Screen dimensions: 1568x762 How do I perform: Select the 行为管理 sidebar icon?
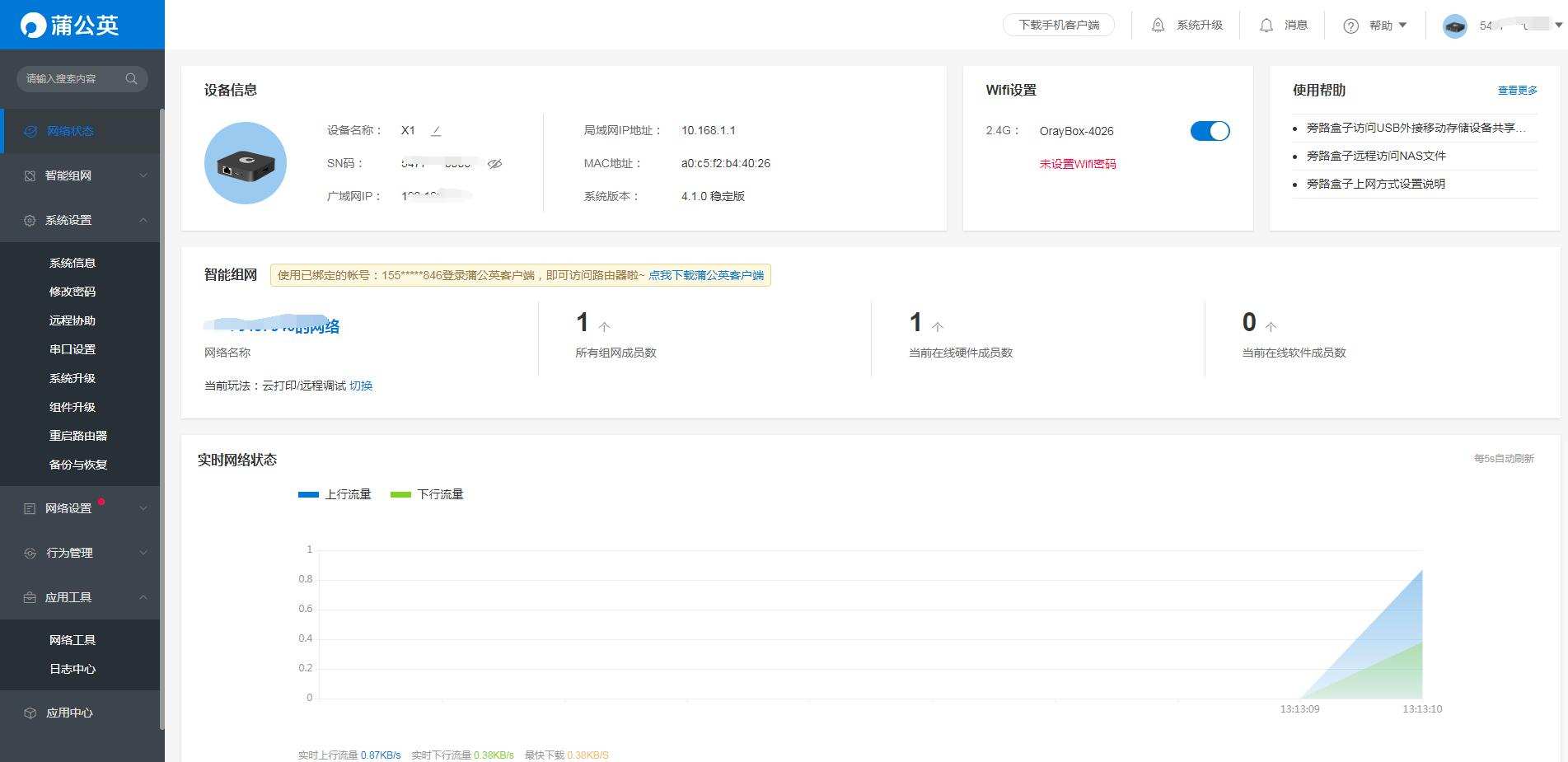tap(30, 553)
